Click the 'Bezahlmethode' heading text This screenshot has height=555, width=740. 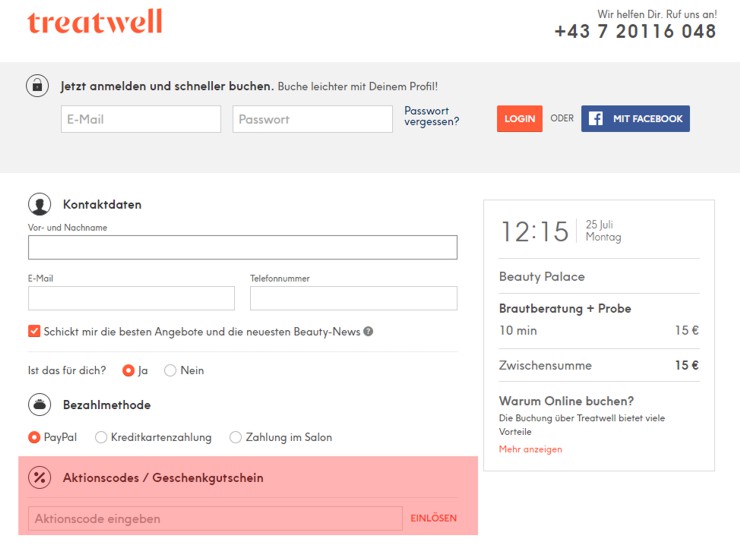pyautogui.click(x=107, y=405)
